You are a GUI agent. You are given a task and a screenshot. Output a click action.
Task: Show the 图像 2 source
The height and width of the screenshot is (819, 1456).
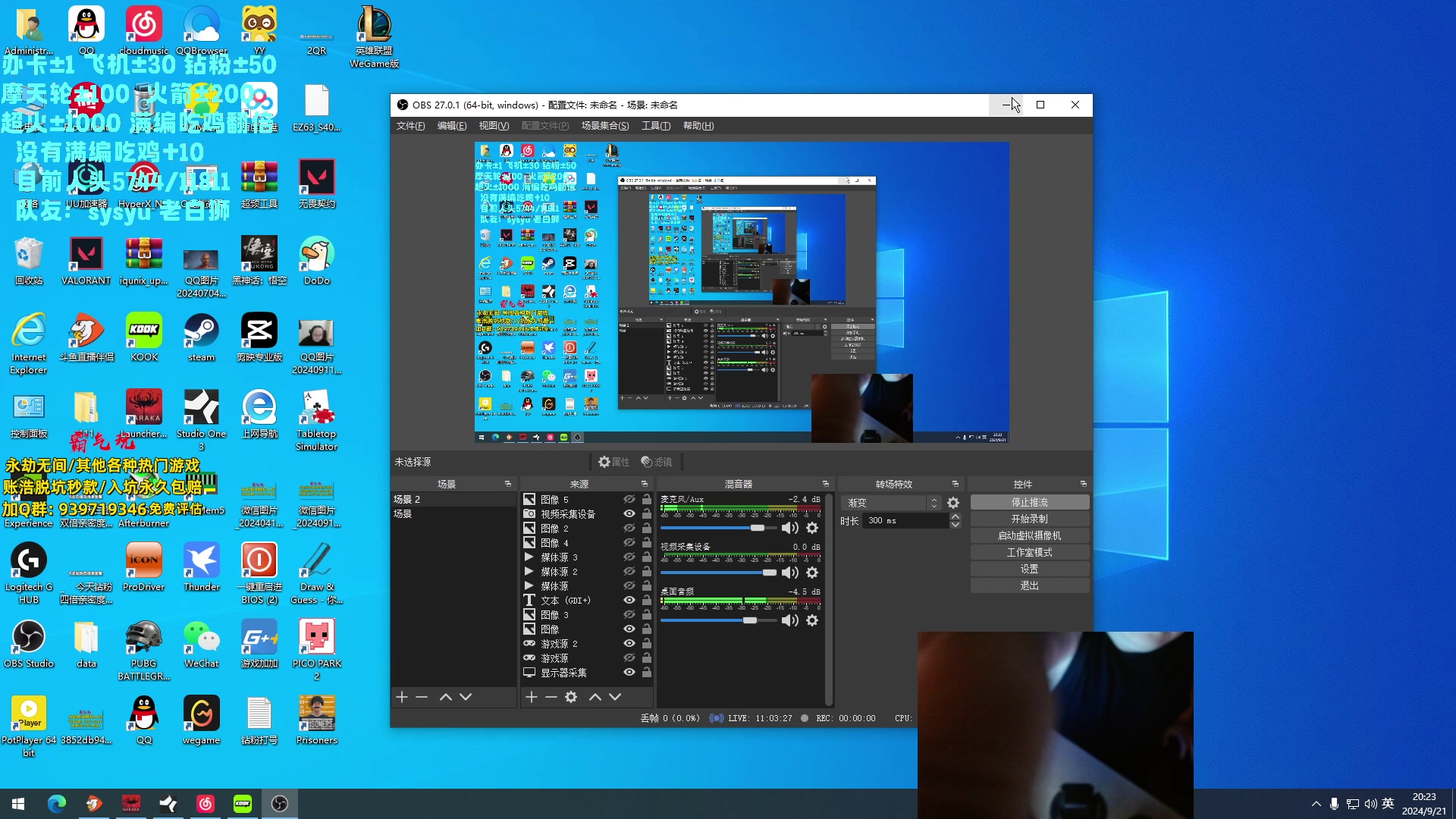[629, 529]
